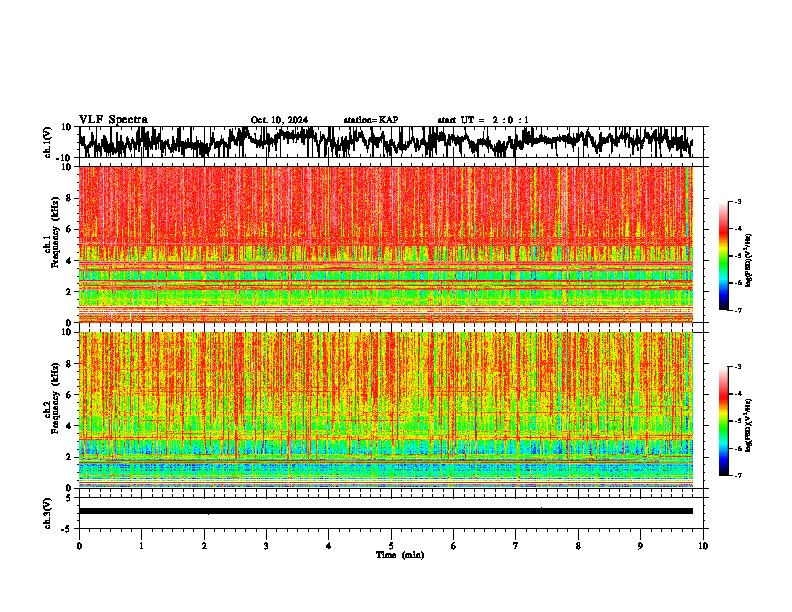Click the "4" kHz tick on ch.2 frequency axis
Image resolution: width=792 pixels, height=612 pixels.
pos(70,426)
